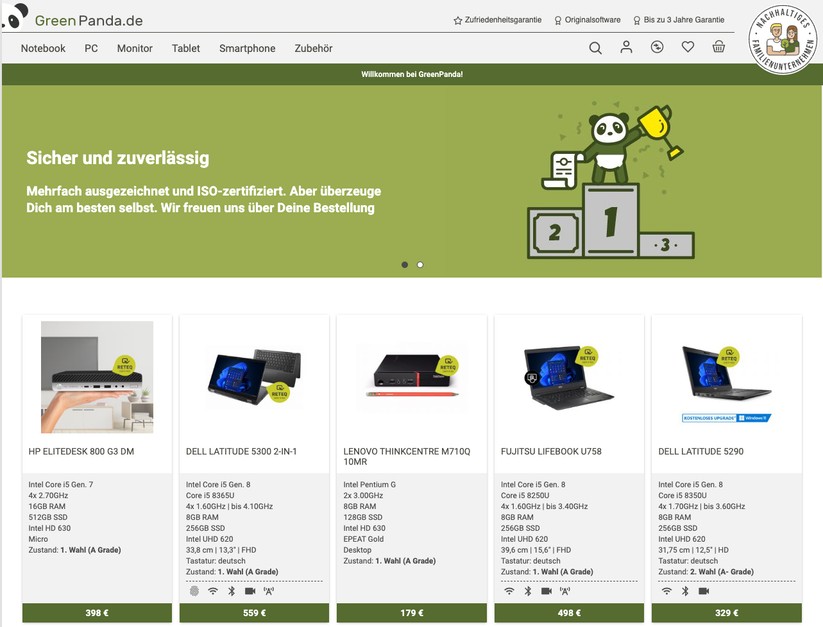Click the Wi-Fi icon on Fujitsu Lifebook U758
823x627 pixels.
pyautogui.click(x=509, y=591)
